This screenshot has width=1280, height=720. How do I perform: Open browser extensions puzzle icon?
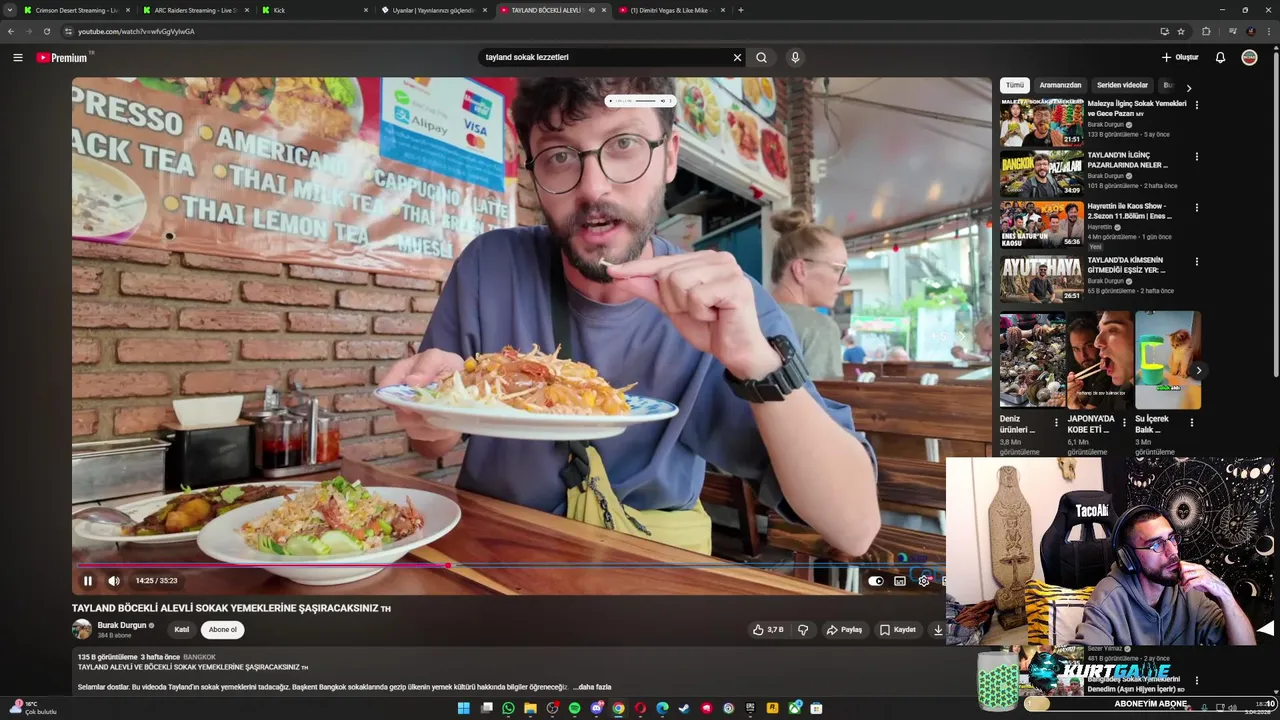click(1206, 31)
